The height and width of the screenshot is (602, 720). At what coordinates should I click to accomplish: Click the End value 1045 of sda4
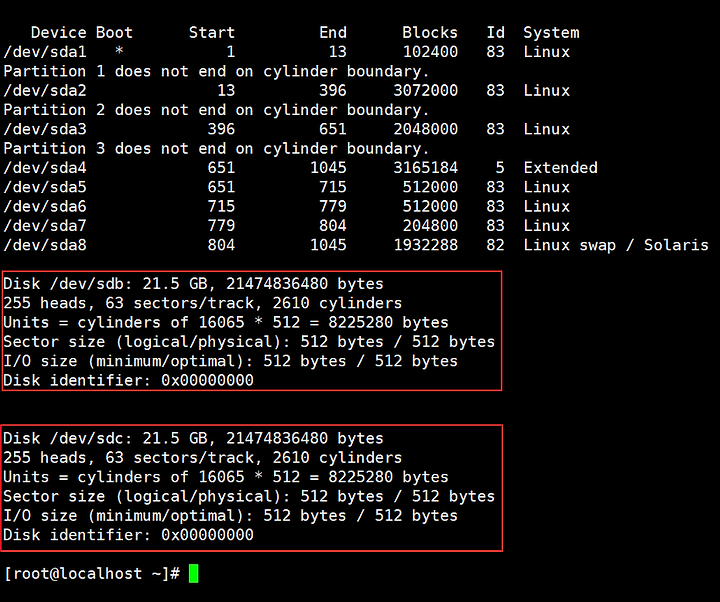(x=328, y=168)
